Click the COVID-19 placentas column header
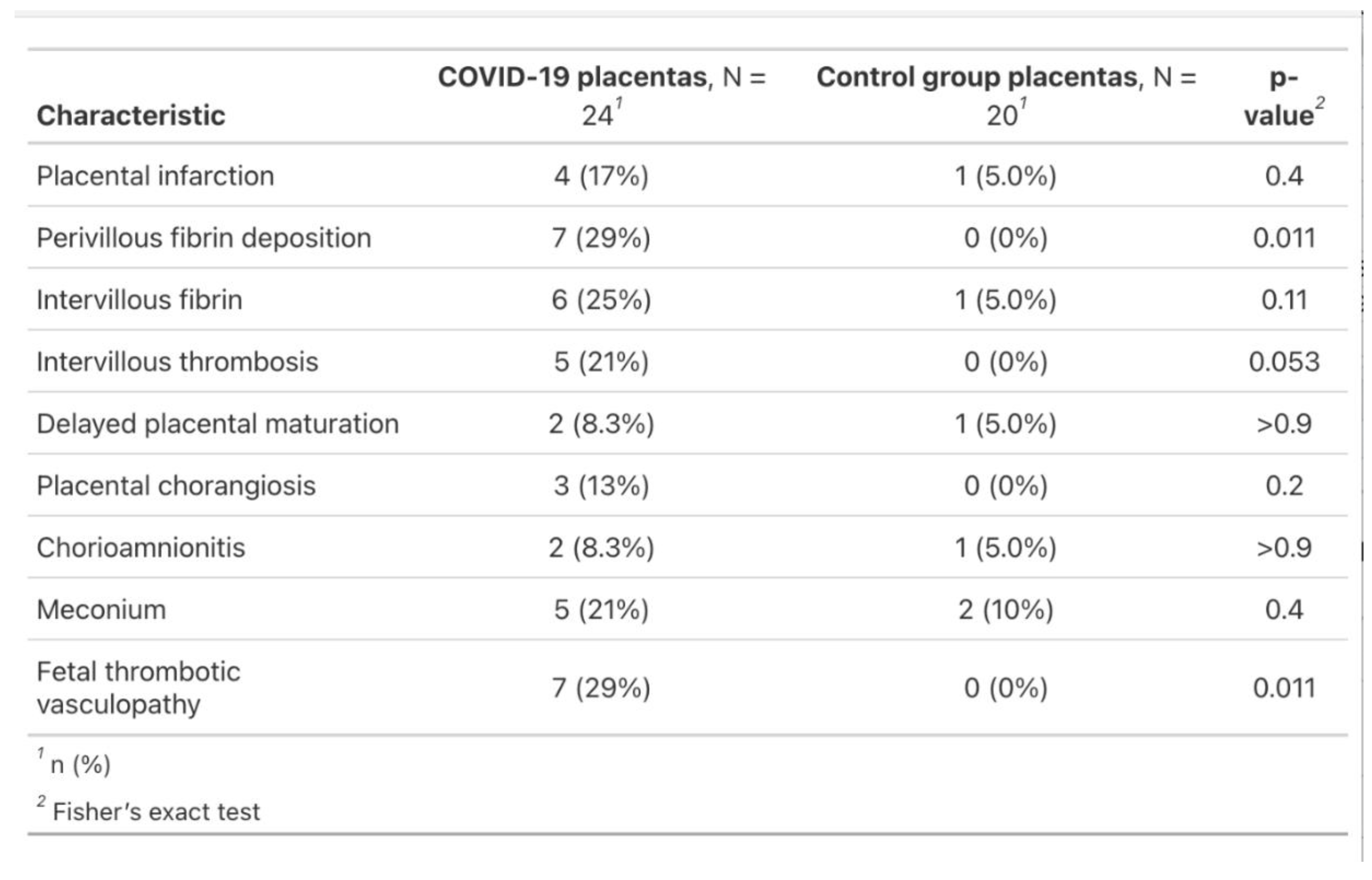This screenshot has width=1372, height=880. point(602,96)
